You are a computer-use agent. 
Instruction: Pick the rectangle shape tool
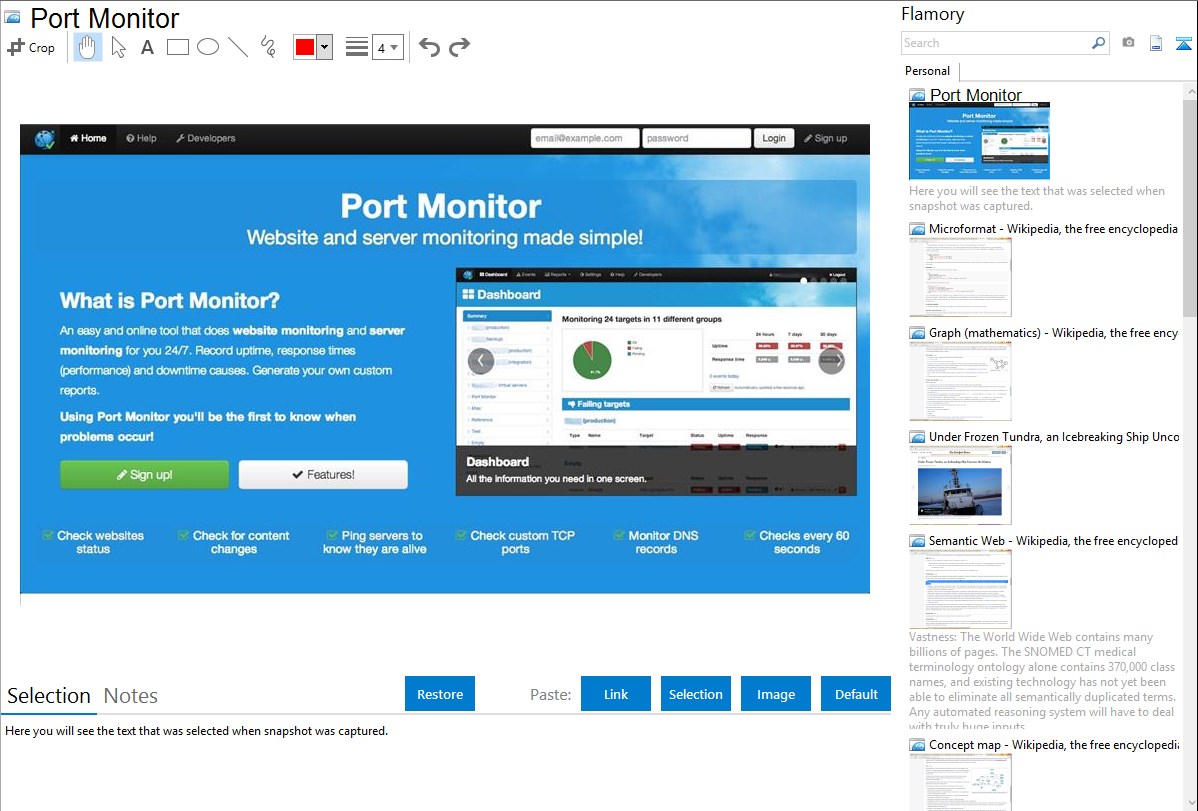pyautogui.click(x=177, y=47)
